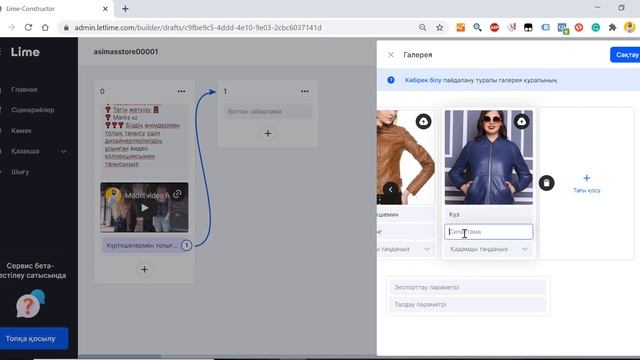Click the Таңдау параметрі field
This screenshot has width=640, height=360.
pyautogui.click(x=468, y=304)
